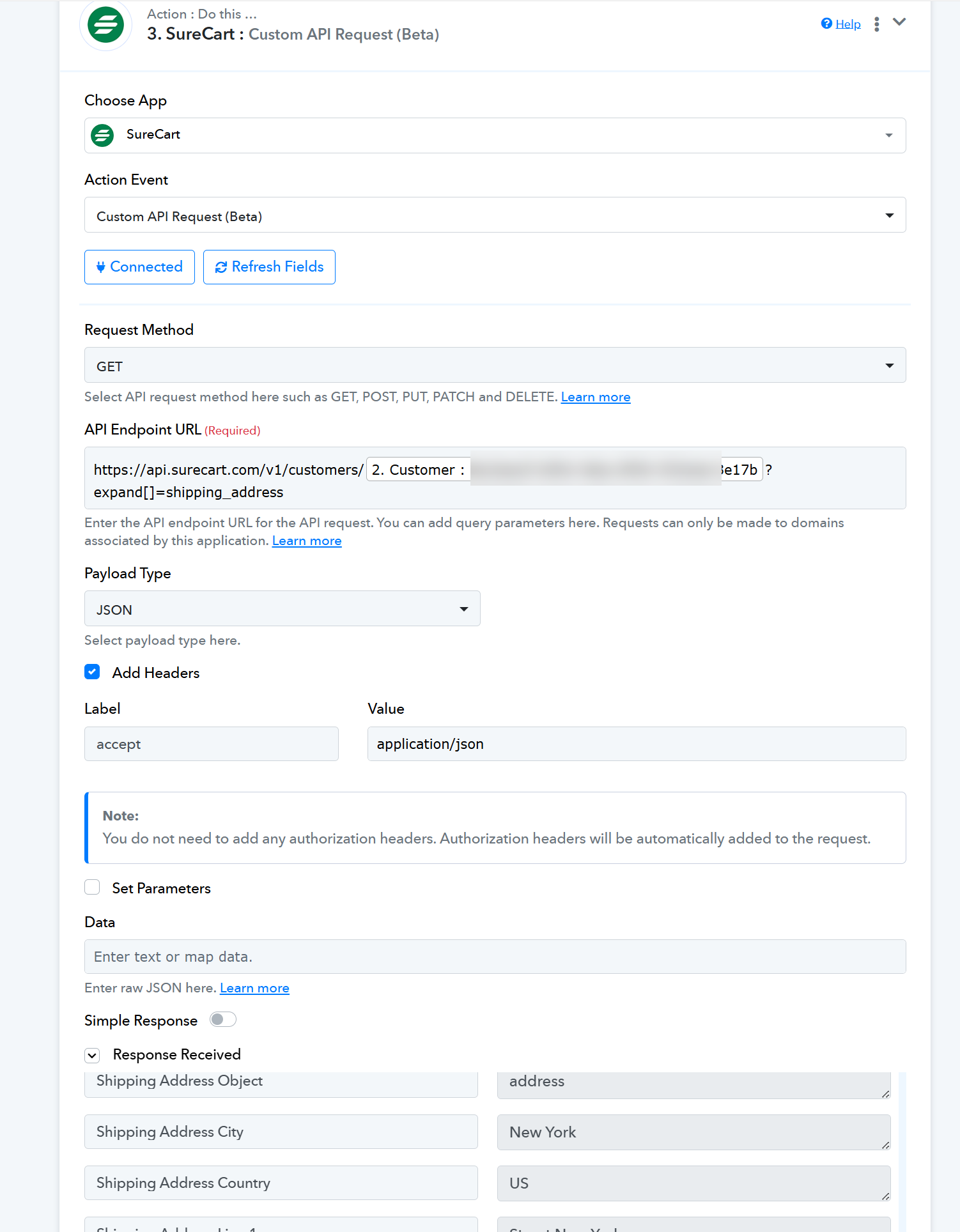This screenshot has width=960, height=1232.
Task: Click the Help question mark icon
Action: [826, 24]
